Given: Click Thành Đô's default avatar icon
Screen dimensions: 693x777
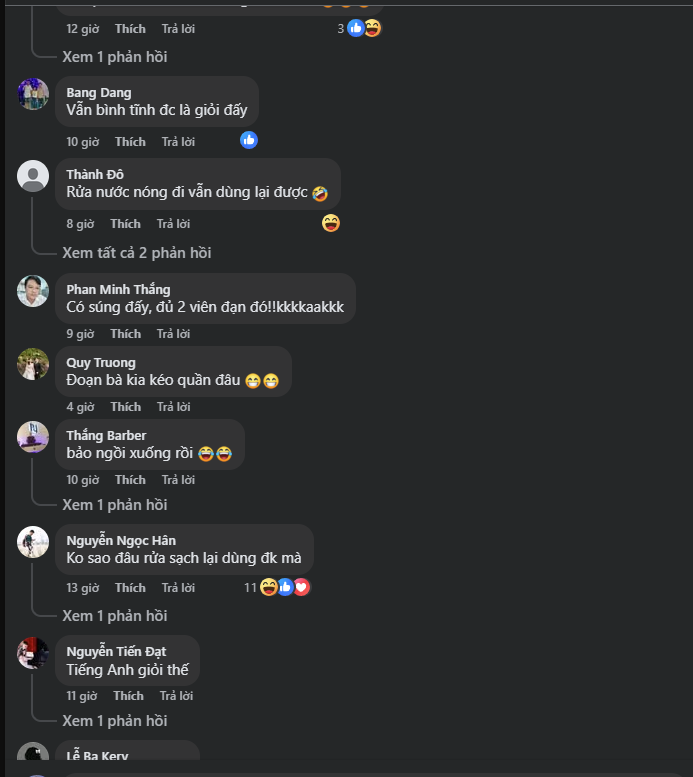Looking at the screenshot, I should point(33,176).
